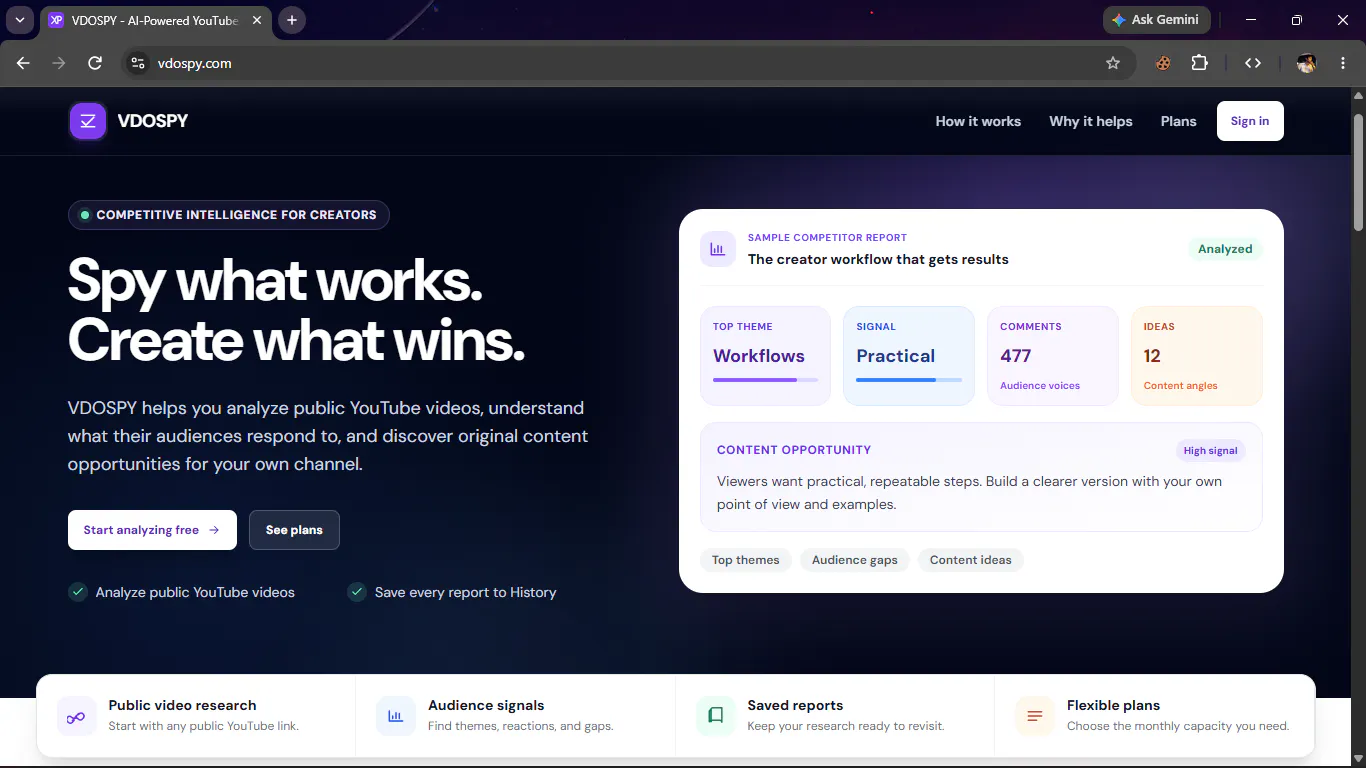The image size is (1366, 768).
Task: Click the Ask Gemini button
Action: point(1157,20)
